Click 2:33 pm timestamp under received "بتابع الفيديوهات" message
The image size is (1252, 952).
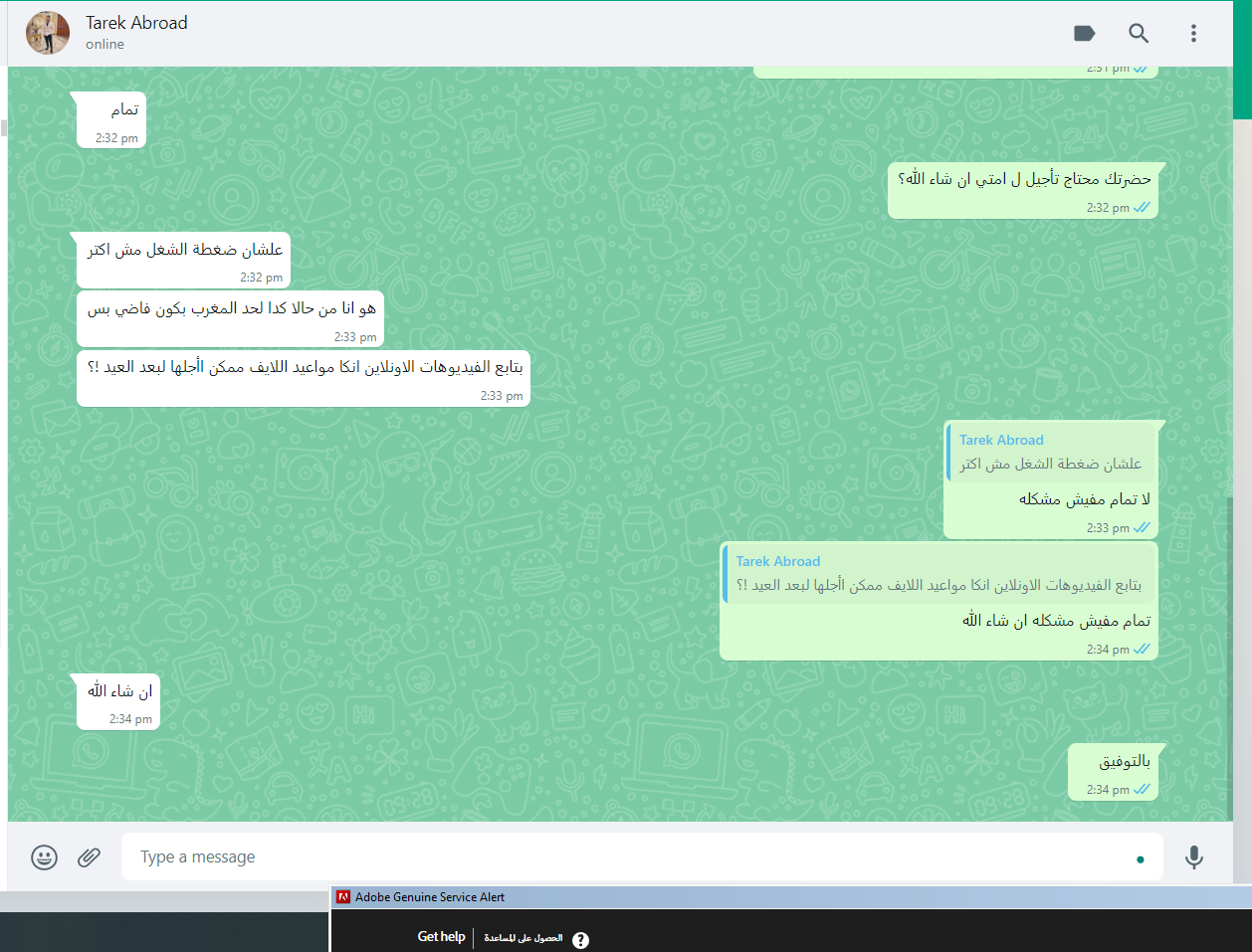tap(502, 396)
